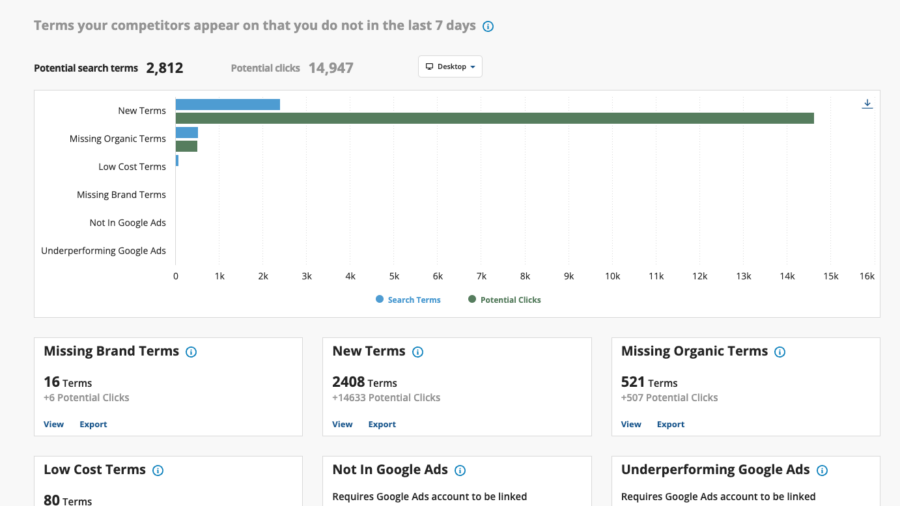Click info icon for Underperforming Google Ads
The image size is (900, 506).
pyautogui.click(x=822, y=470)
